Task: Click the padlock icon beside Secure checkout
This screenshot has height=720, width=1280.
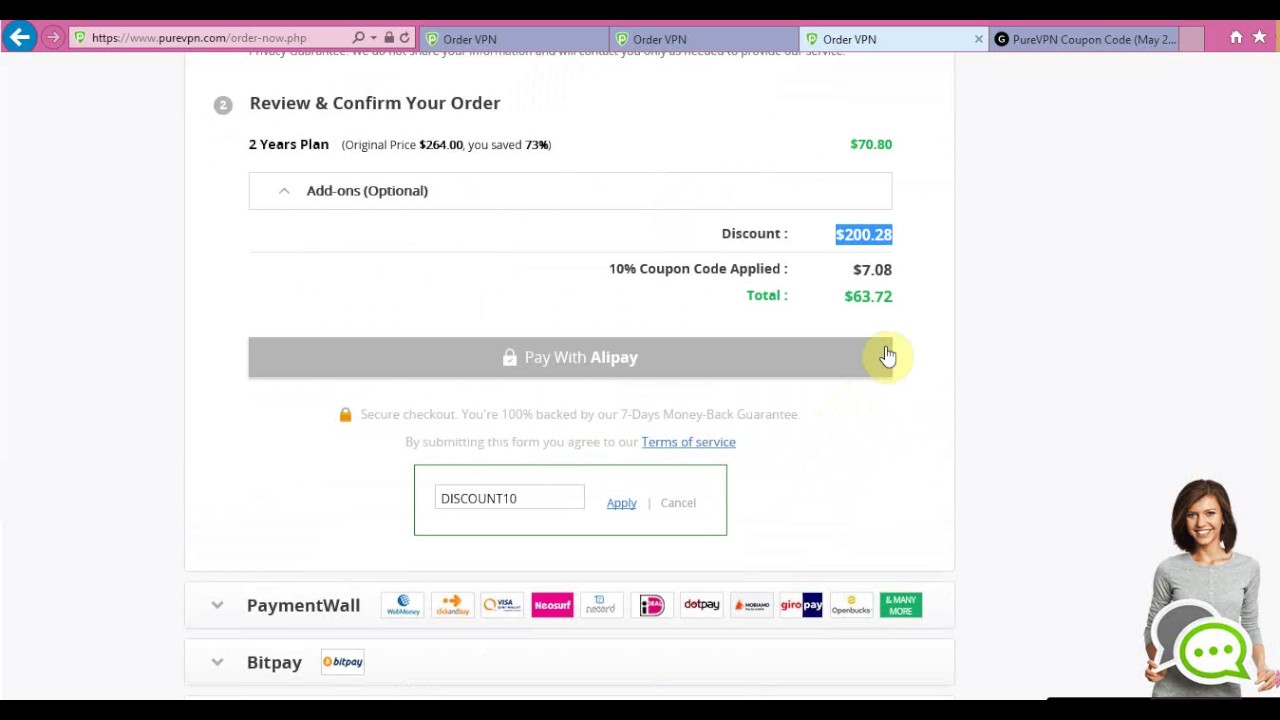Action: [345, 414]
